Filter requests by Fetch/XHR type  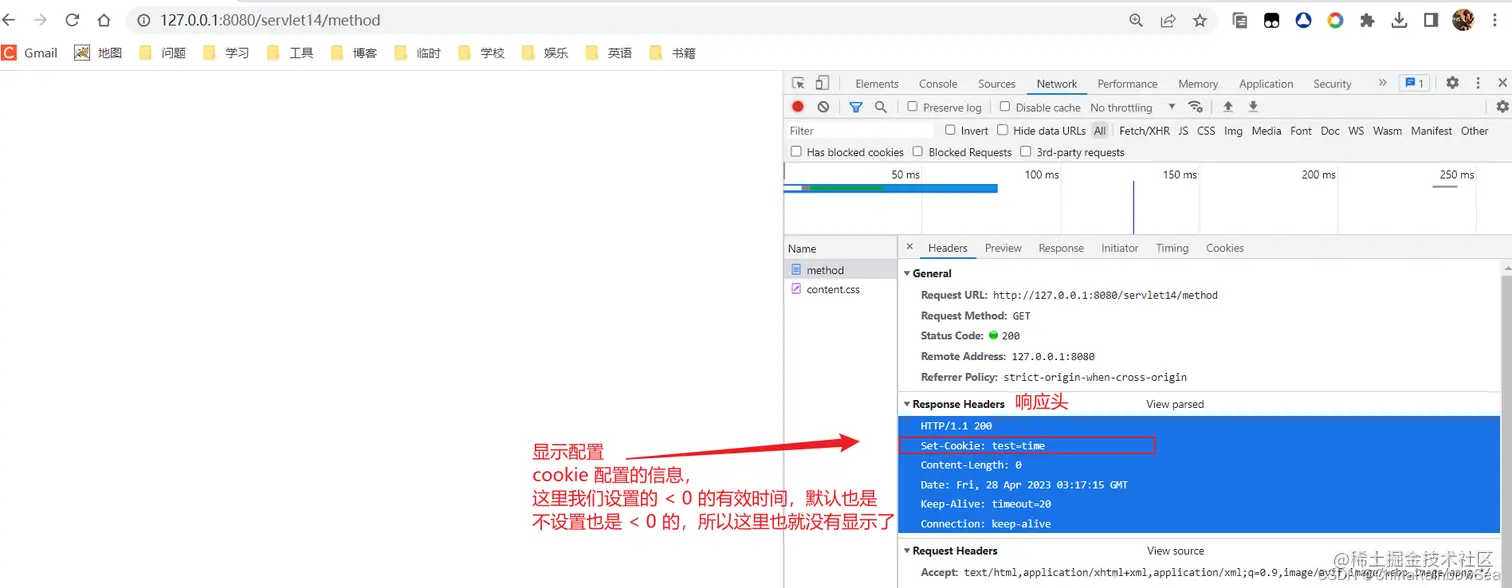coord(1144,131)
